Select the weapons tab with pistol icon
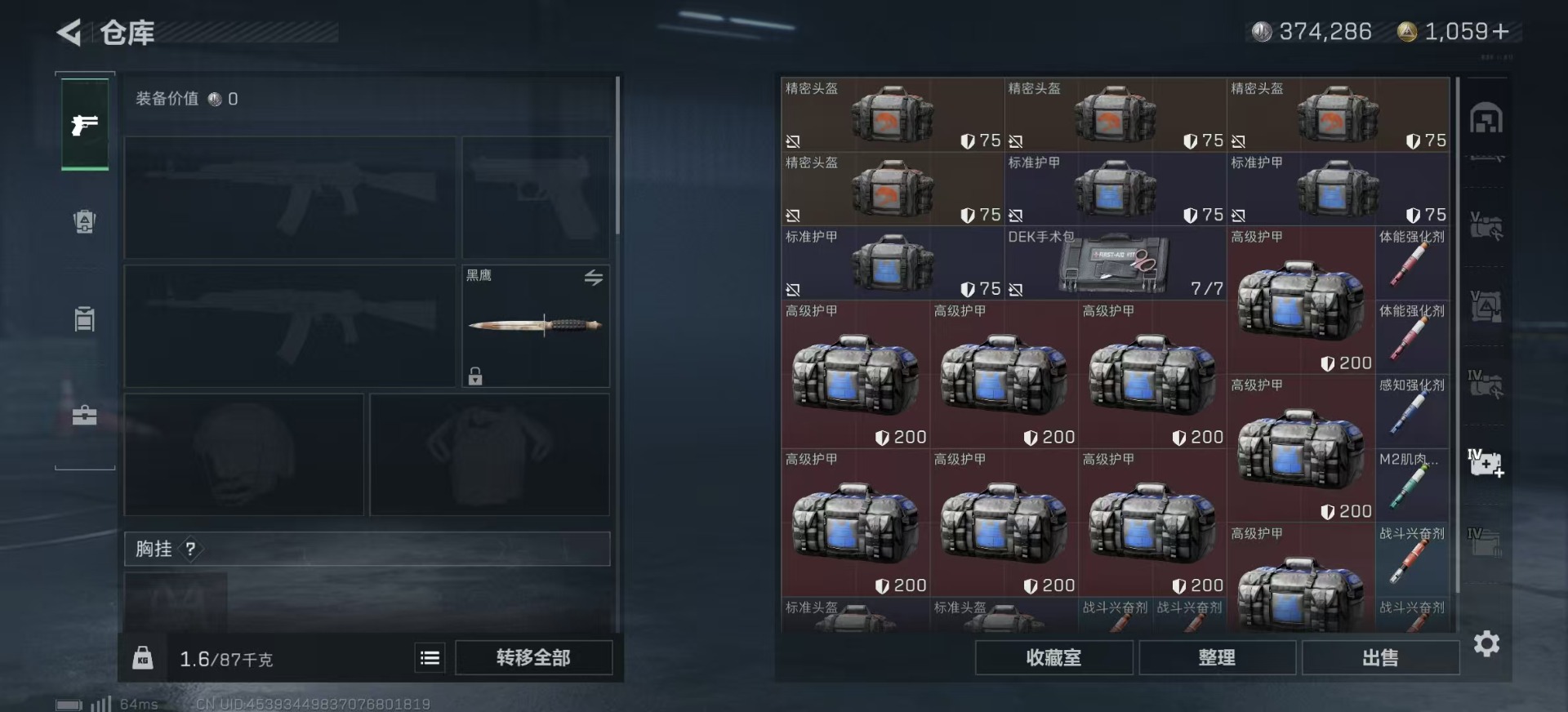Viewport: 1568px width, 712px height. (x=85, y=124)
